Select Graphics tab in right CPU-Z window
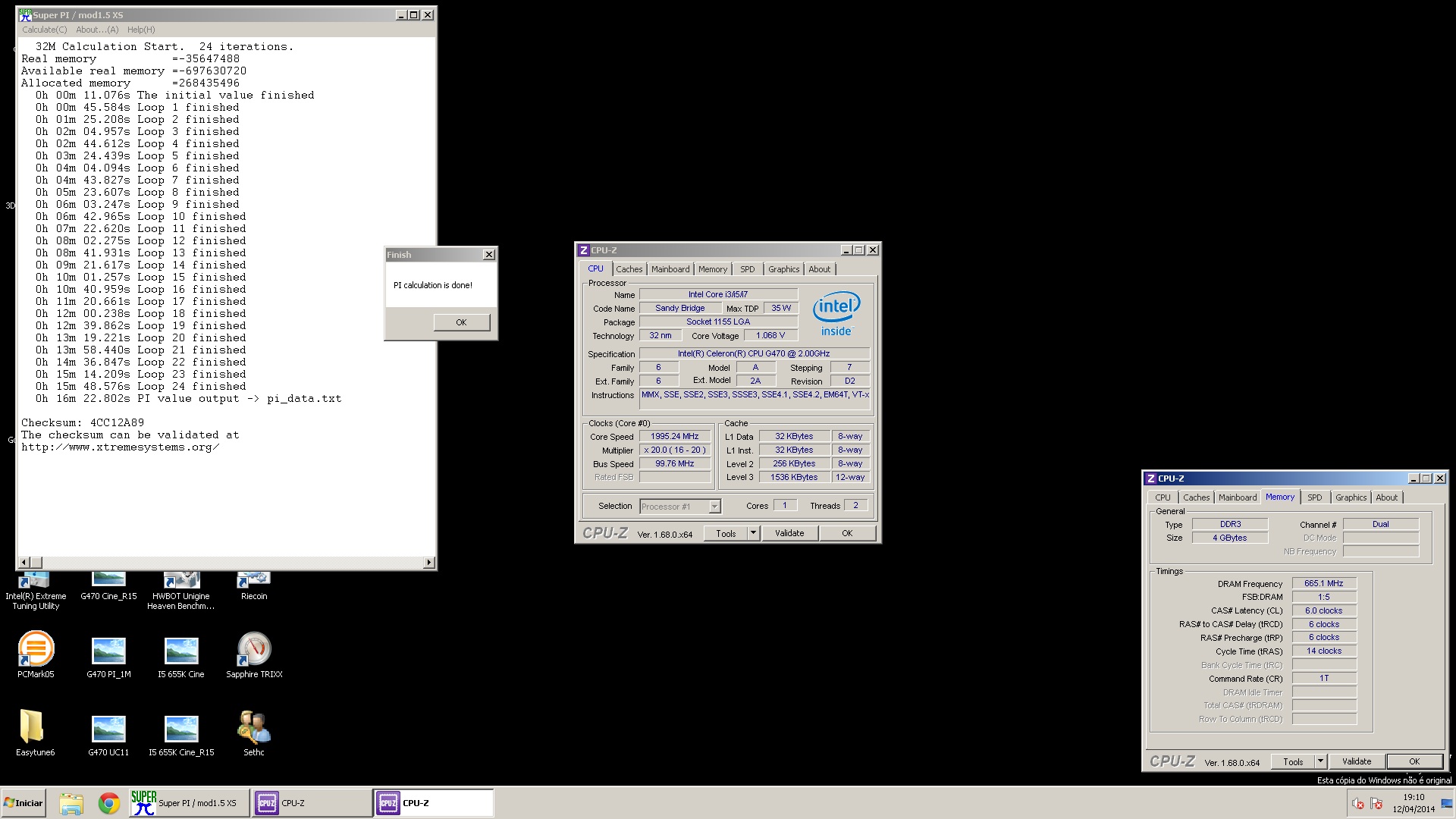This screenshot has height=819, width=1456. (1351, 497)
